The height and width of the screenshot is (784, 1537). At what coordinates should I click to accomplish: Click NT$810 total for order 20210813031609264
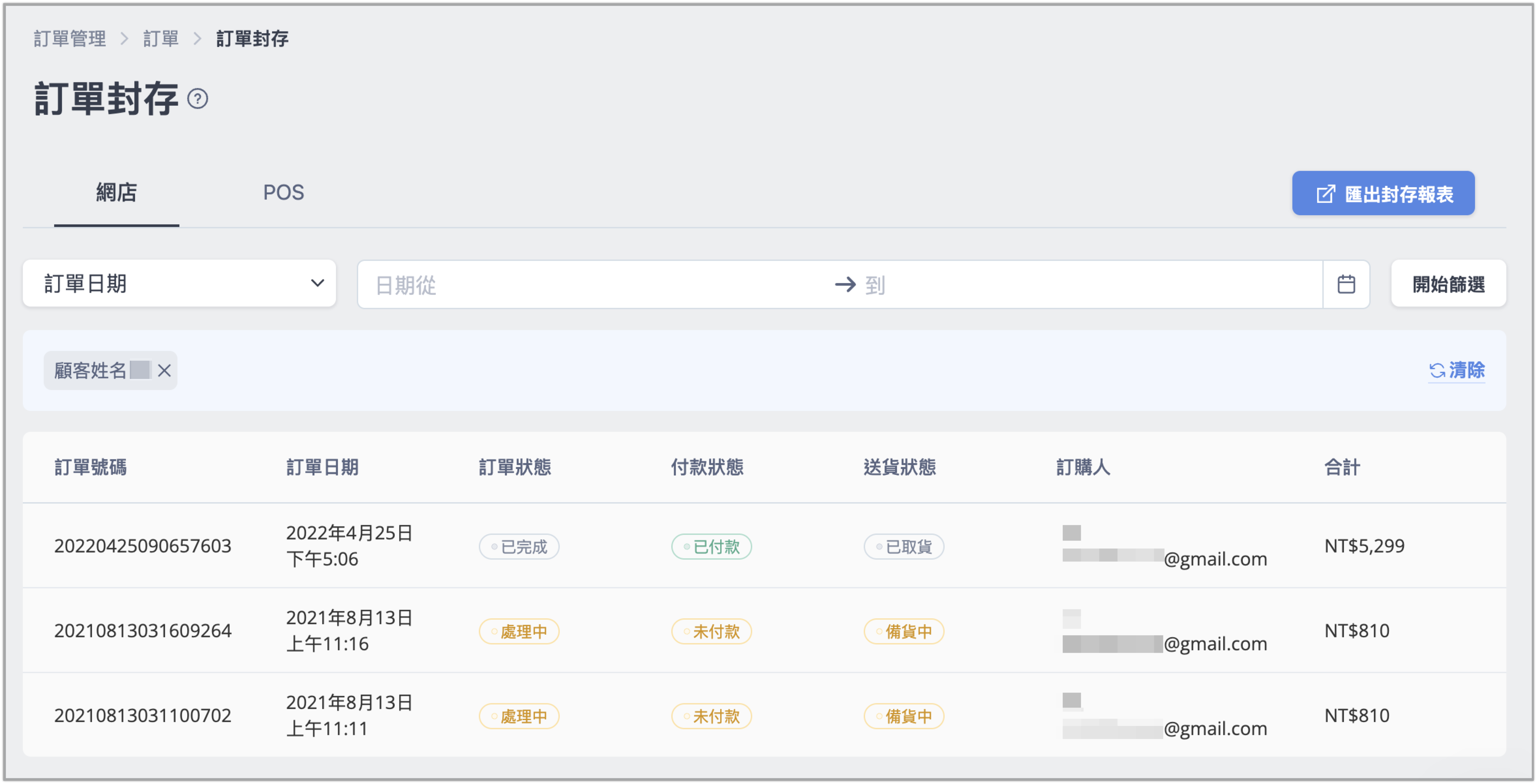click(x=1356, y=630)
